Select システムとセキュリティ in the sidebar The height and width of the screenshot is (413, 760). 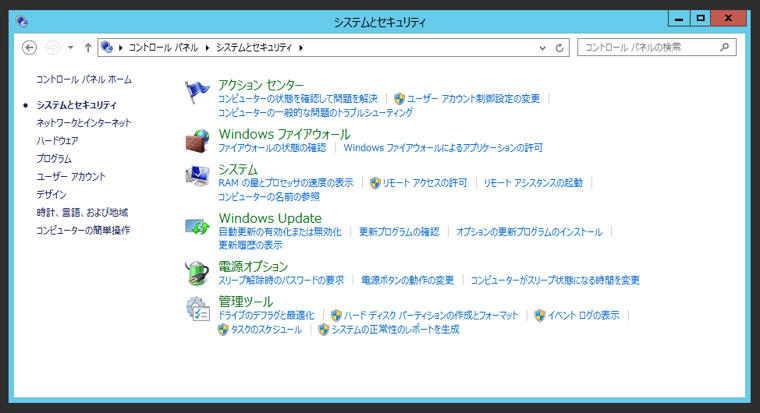[77, 105]
